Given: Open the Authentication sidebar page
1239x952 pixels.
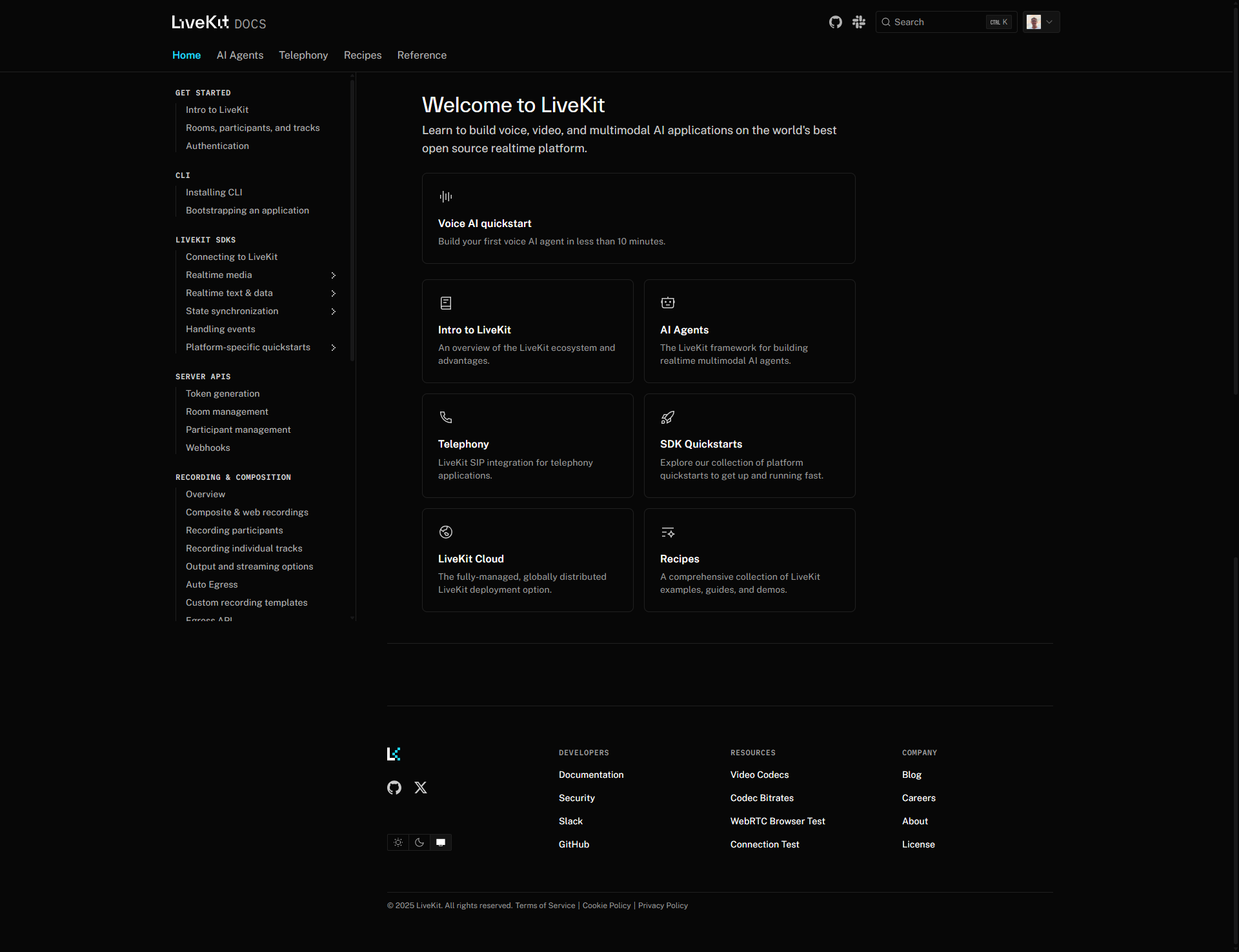Looking at the screenshot, I should [x=217, y=146].
